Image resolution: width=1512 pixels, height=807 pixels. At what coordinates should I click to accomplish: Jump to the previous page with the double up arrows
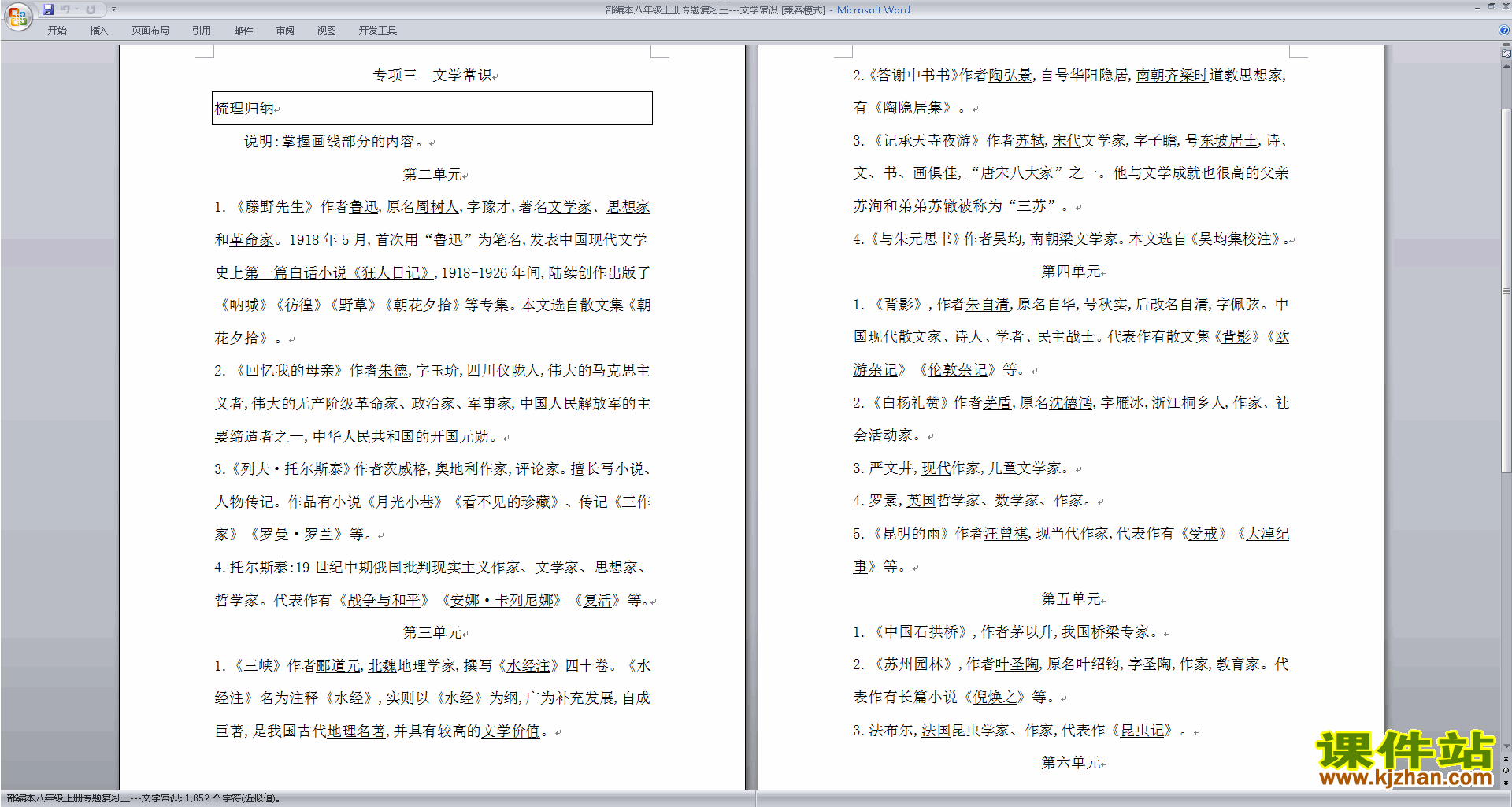(x=1506, y=758)
